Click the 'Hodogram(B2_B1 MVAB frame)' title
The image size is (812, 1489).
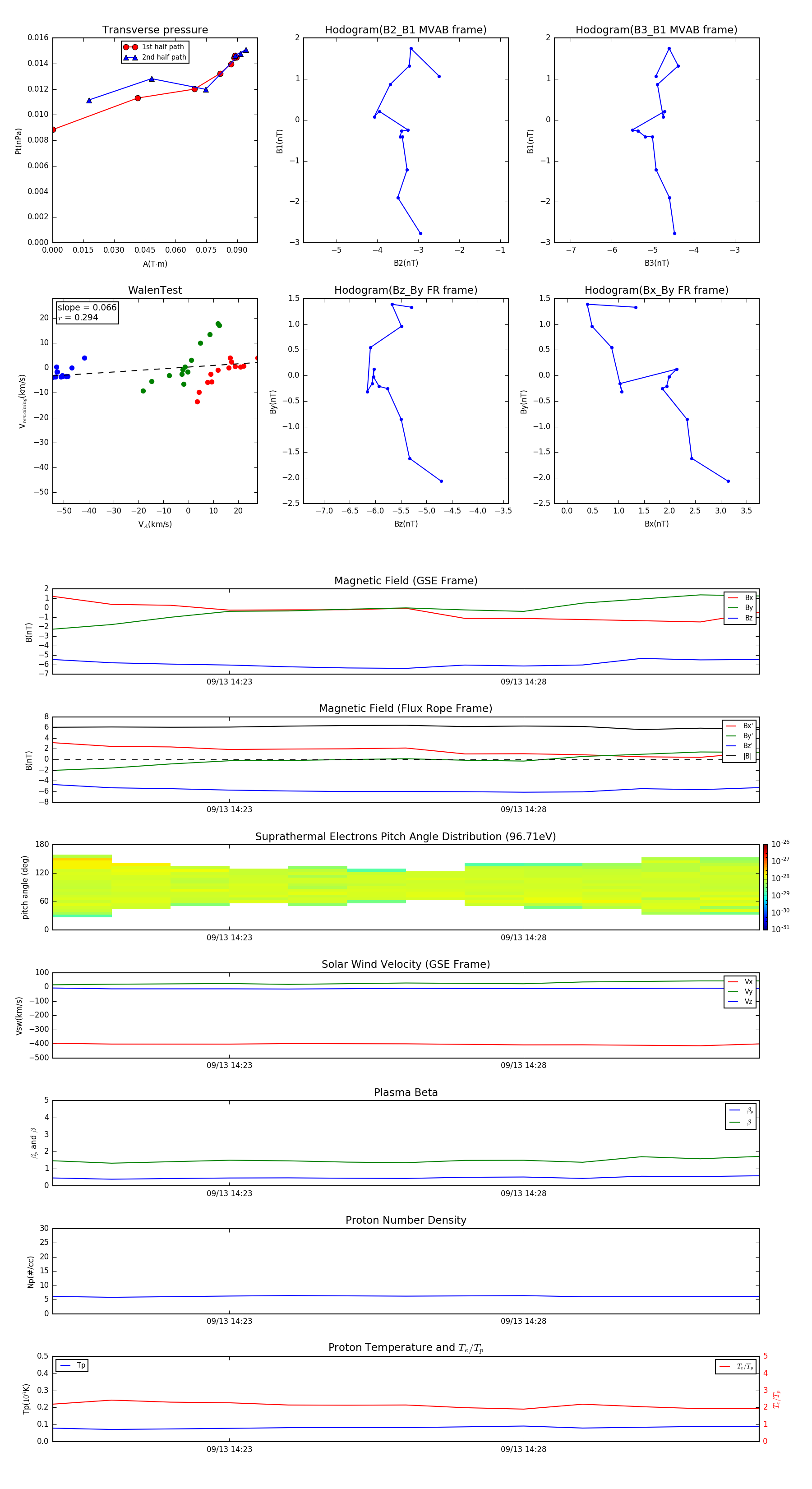406,30
